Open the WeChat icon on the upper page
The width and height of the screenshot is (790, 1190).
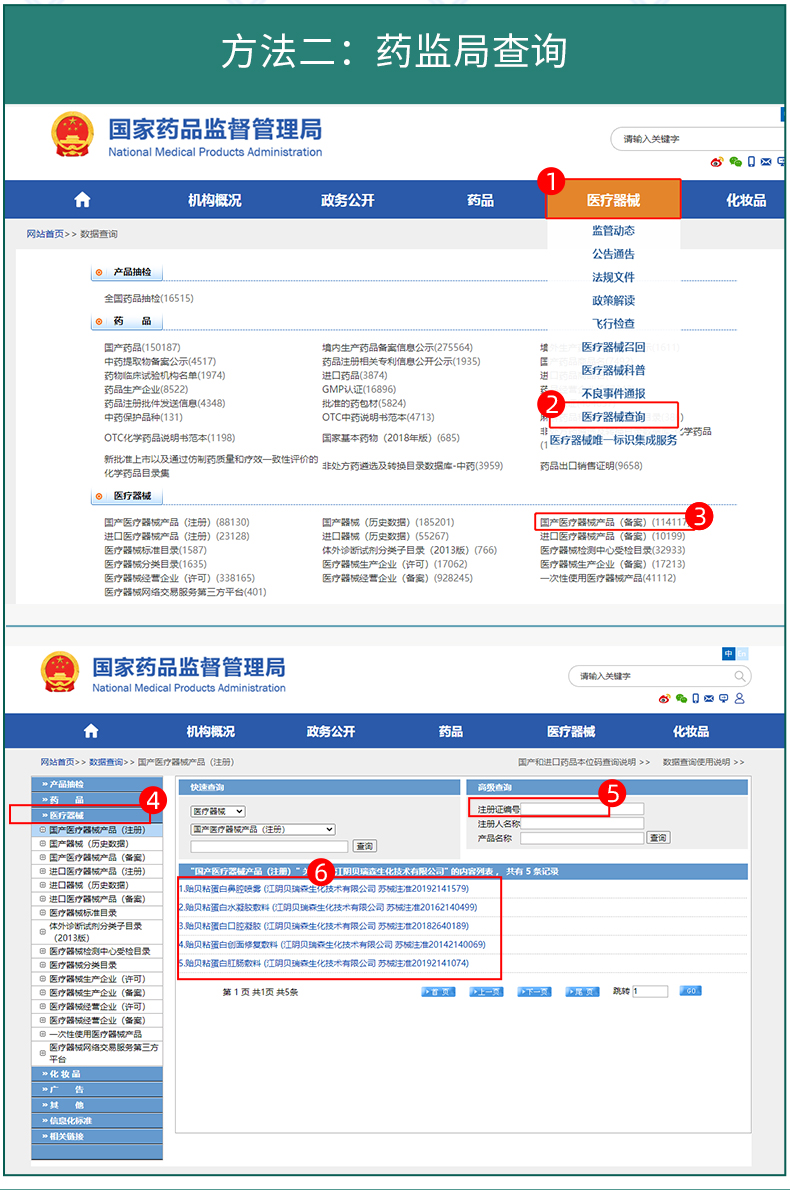[x=735, y=162]
